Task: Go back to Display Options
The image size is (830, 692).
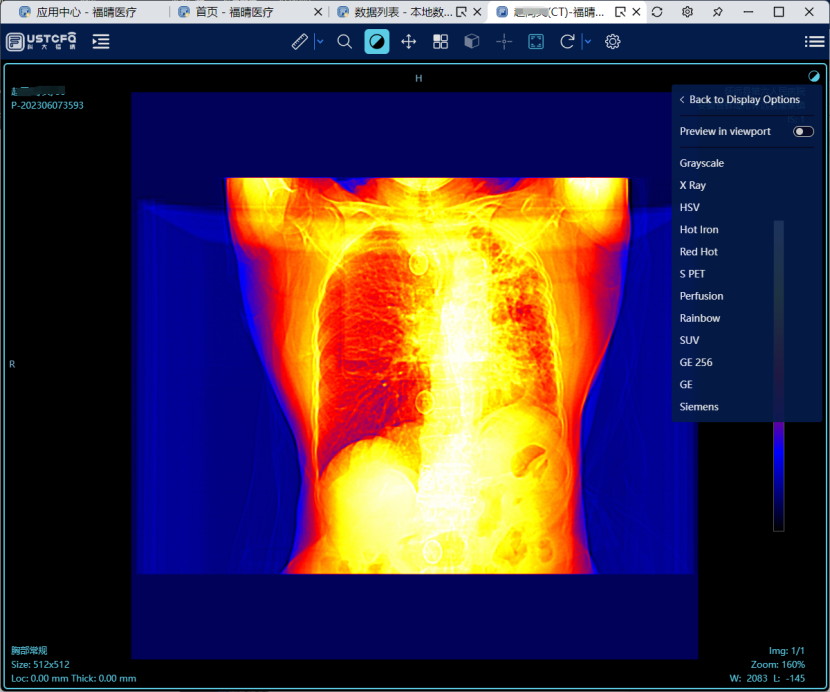Action: (740, 100)
